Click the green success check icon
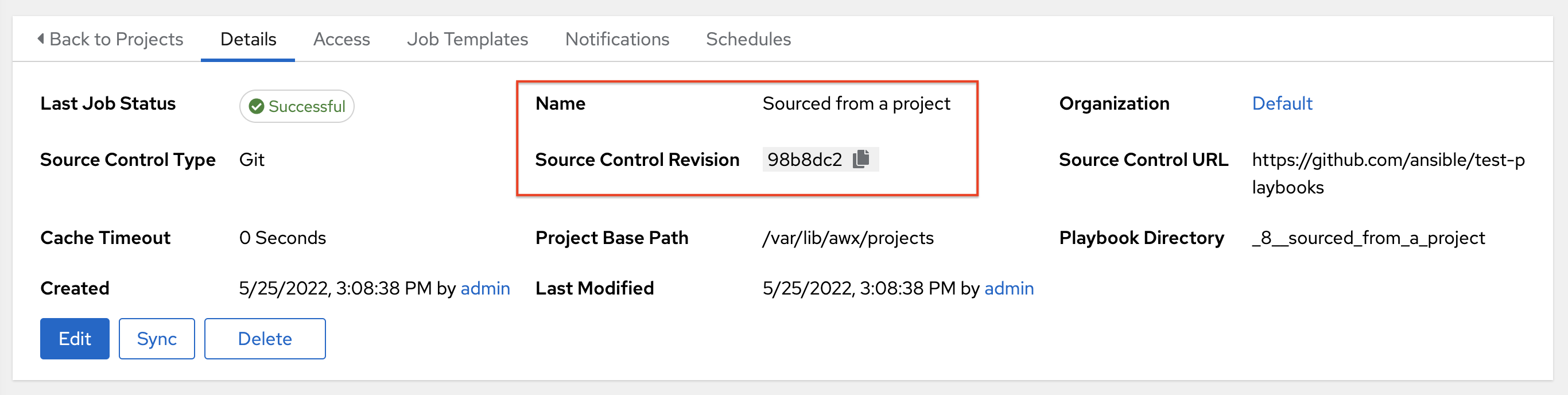 [x=257, y=105]
